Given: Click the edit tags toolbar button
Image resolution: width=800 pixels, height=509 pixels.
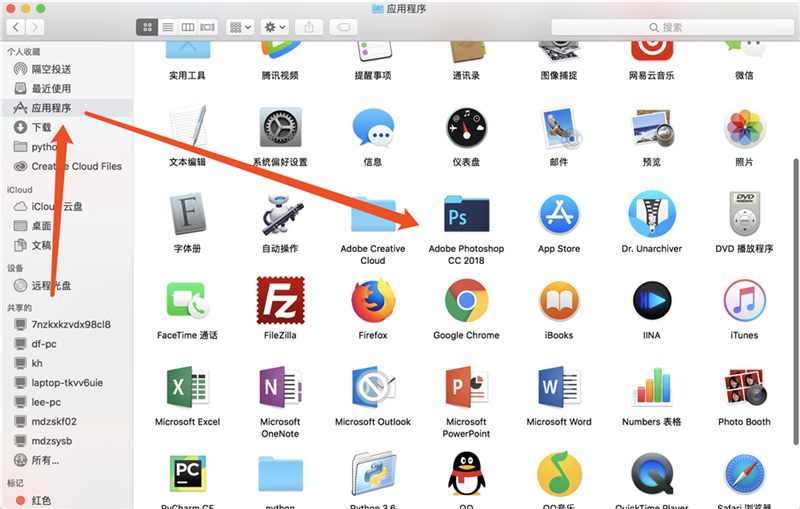Looking at the screenshot, I should point(343,27).
